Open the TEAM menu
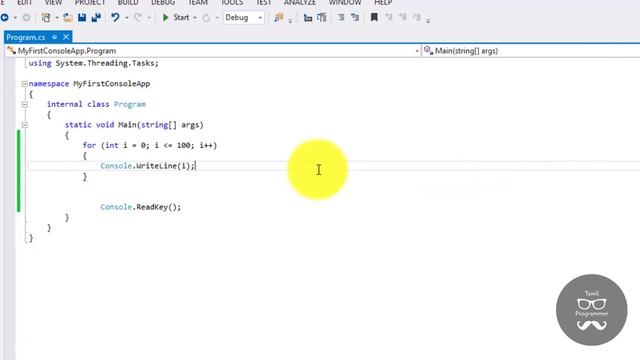This screenshot has width=640, height=360. tap(198, 2)
